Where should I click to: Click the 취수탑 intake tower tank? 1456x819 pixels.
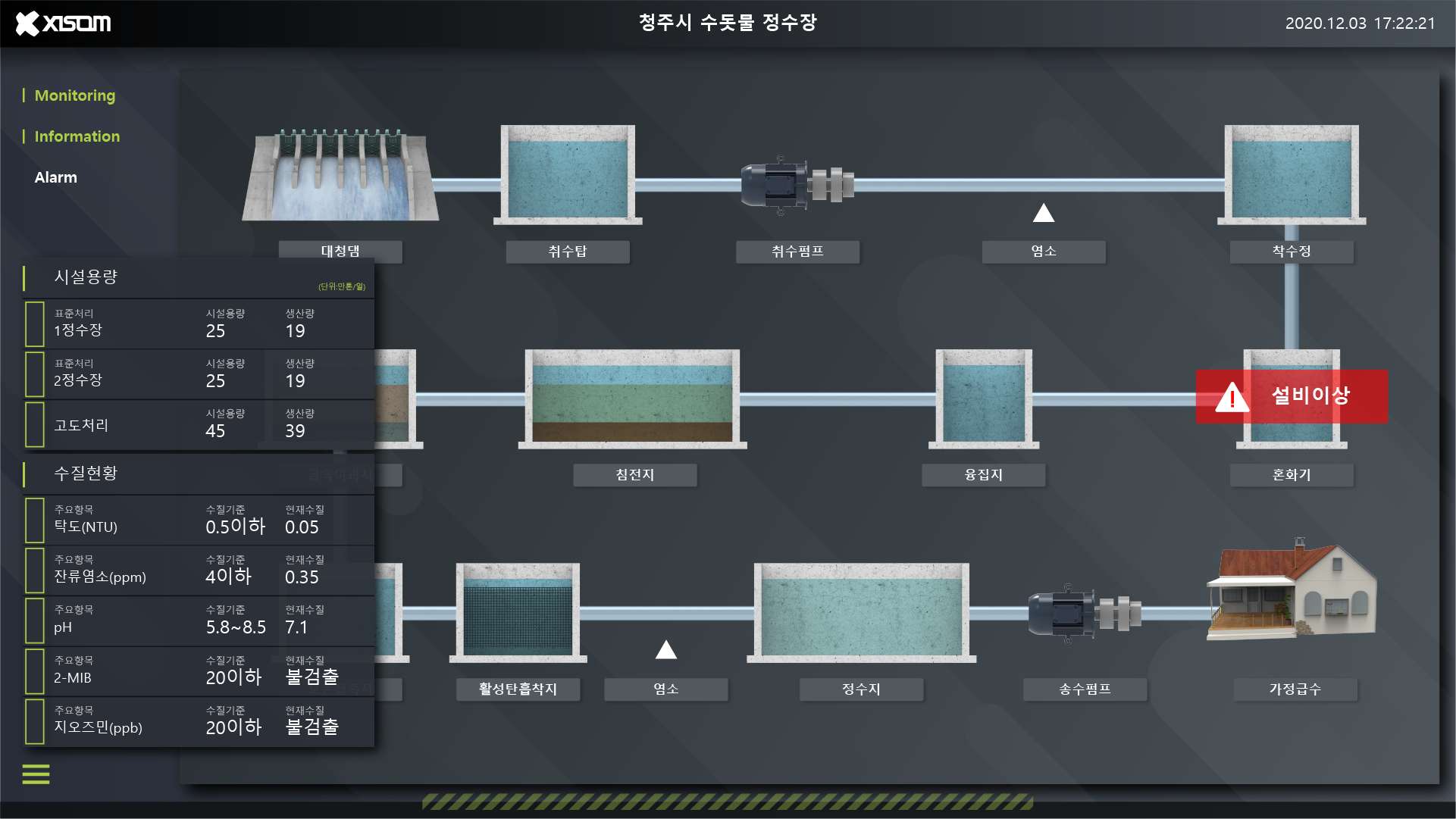[x=568, y=175]
